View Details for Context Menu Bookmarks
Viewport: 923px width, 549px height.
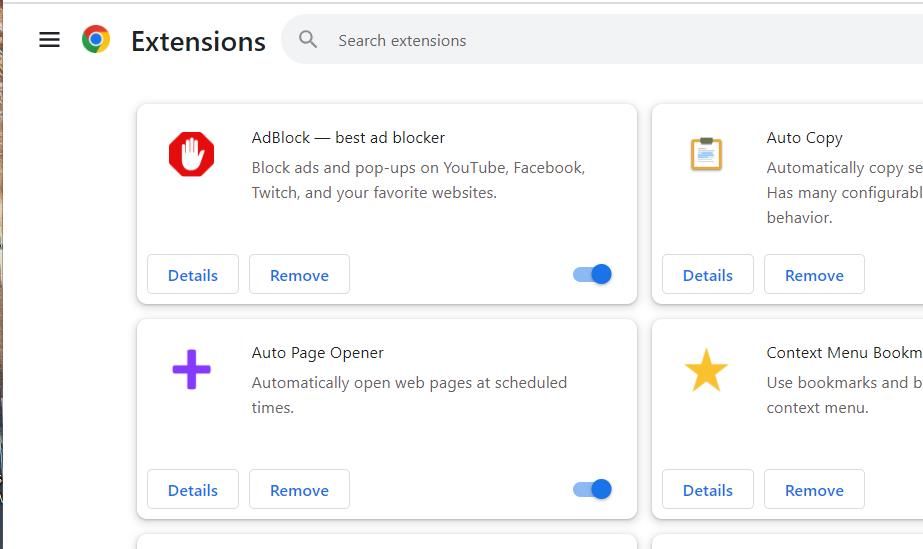coord(708,490)
